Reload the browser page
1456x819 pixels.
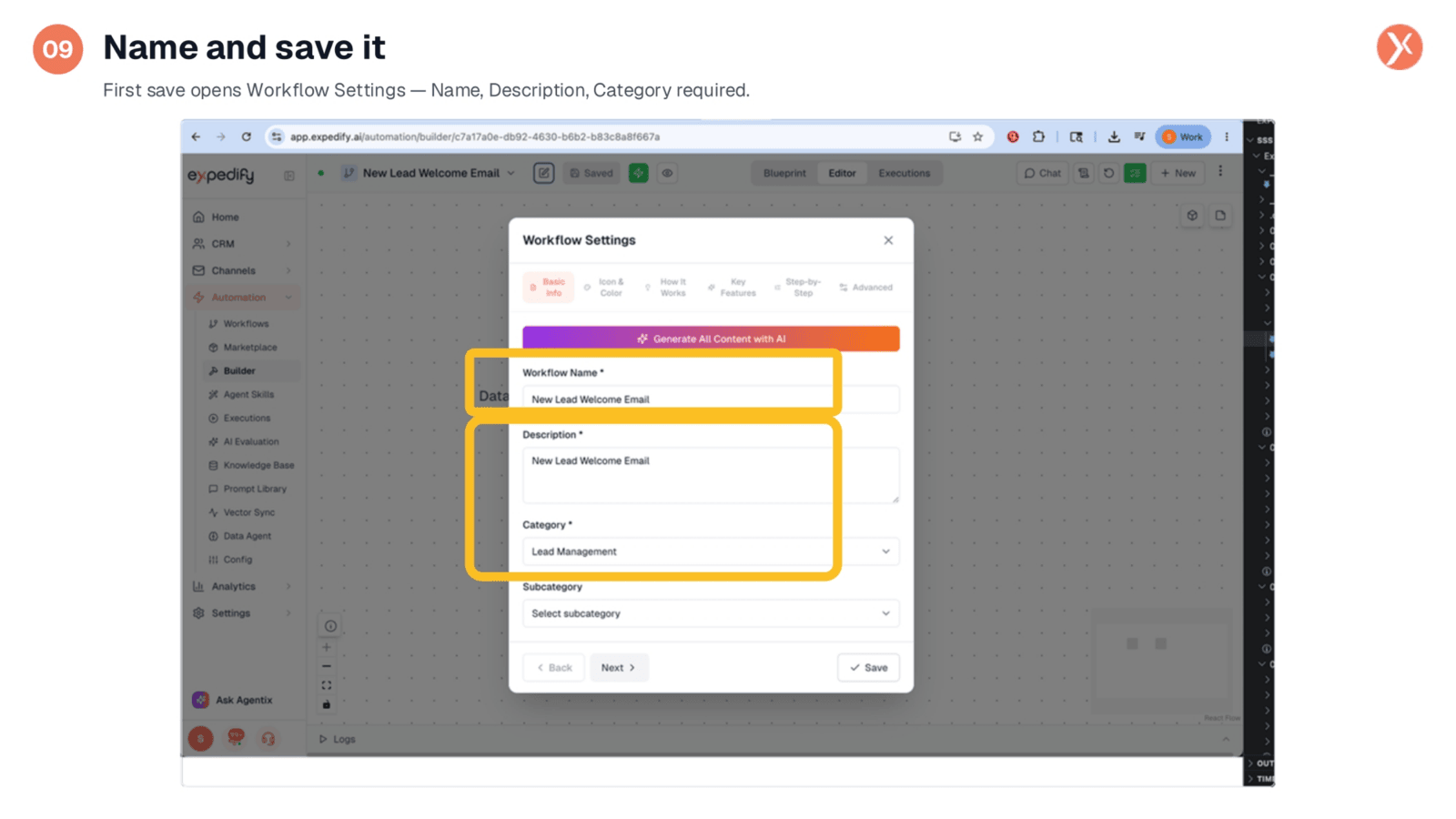click(246, 136)
